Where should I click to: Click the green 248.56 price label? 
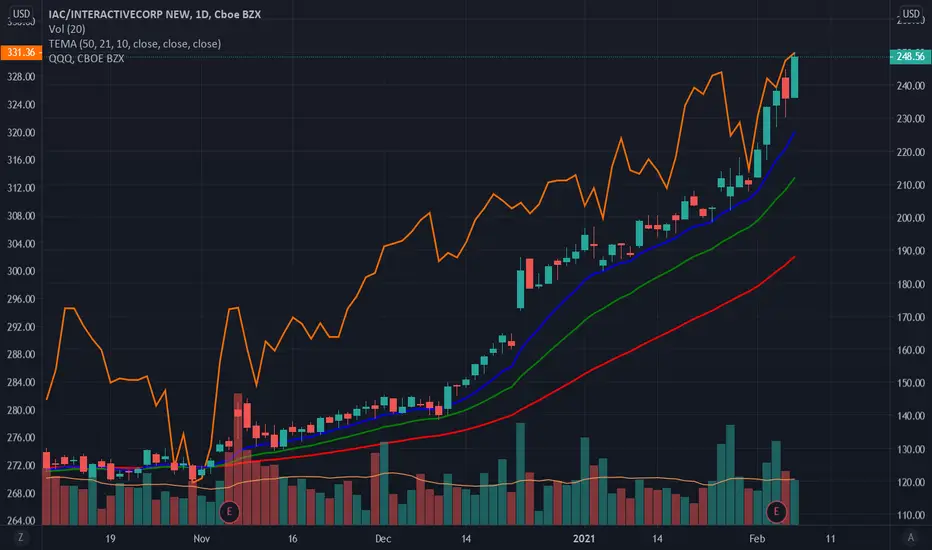coord(910,56)
